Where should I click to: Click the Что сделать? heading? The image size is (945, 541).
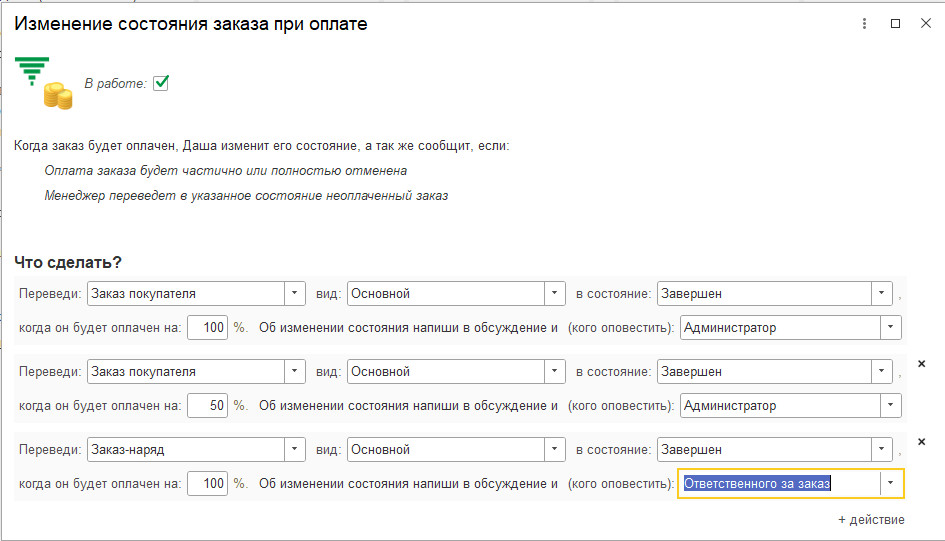point(68,262)
